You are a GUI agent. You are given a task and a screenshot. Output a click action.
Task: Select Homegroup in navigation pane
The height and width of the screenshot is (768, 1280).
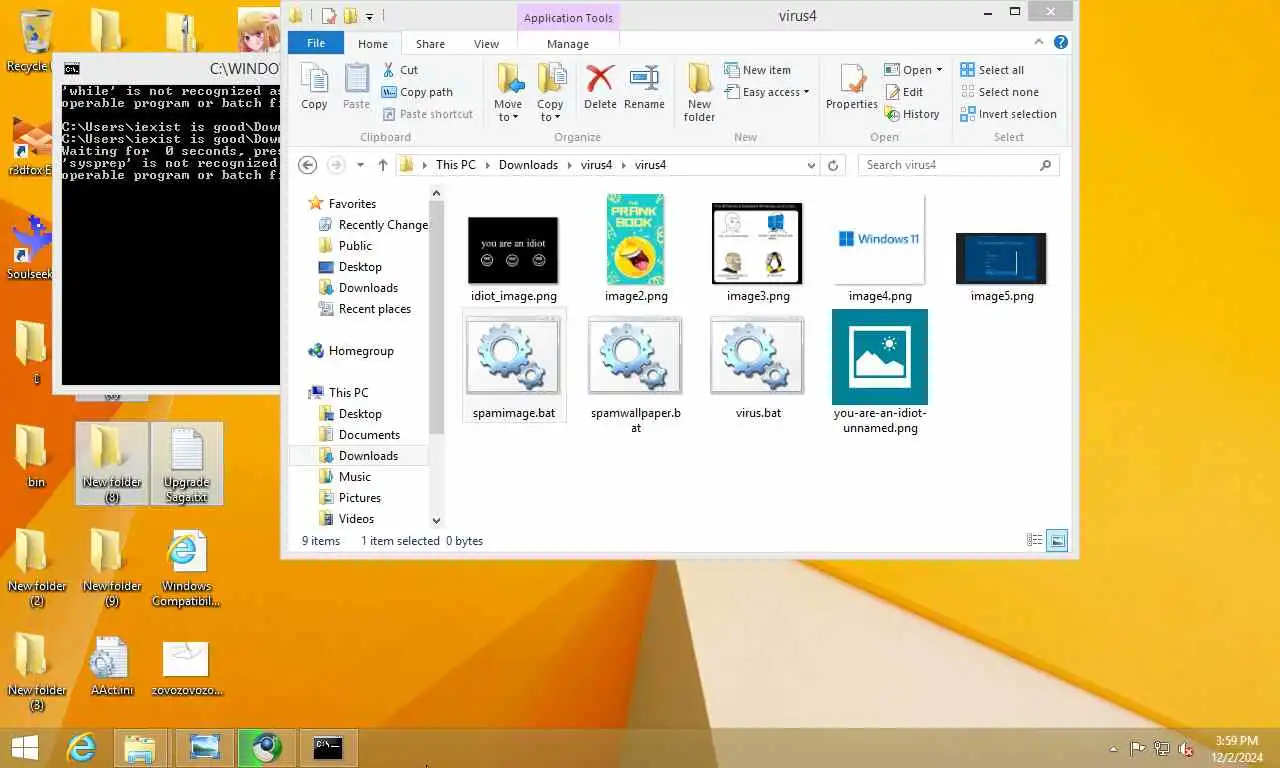[x=350, y=351]
